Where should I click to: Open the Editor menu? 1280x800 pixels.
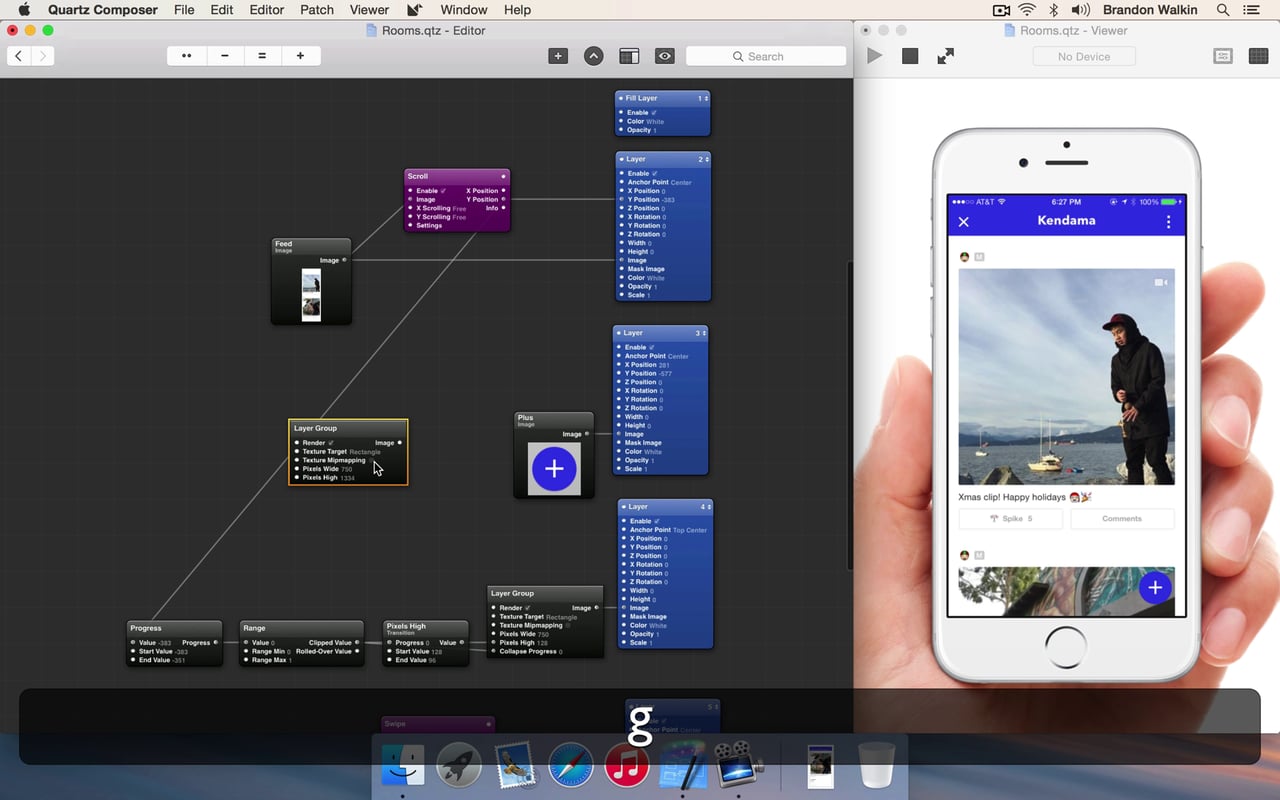[x=267, y=10]
